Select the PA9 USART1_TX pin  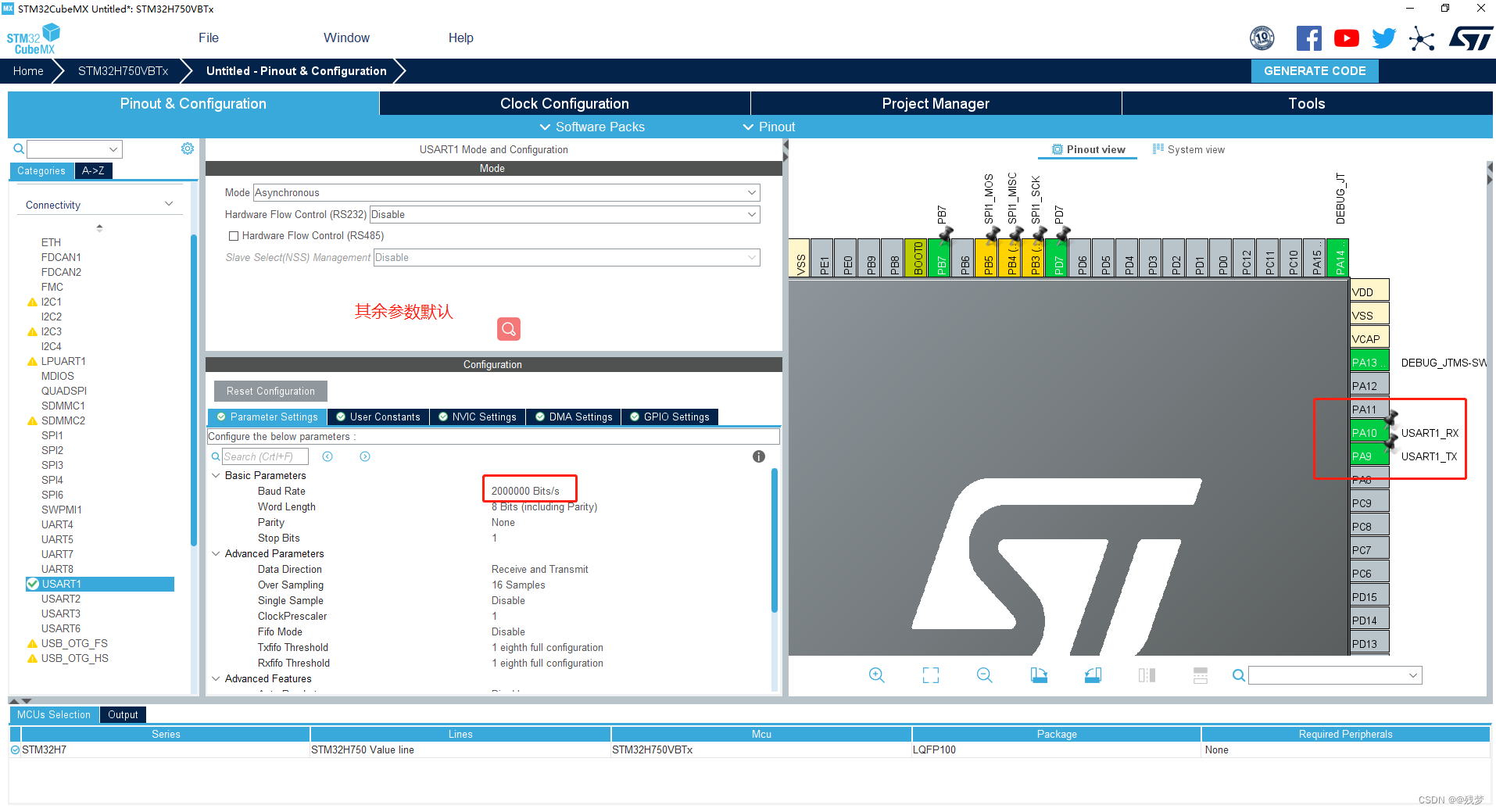[x=1369, y=456]
